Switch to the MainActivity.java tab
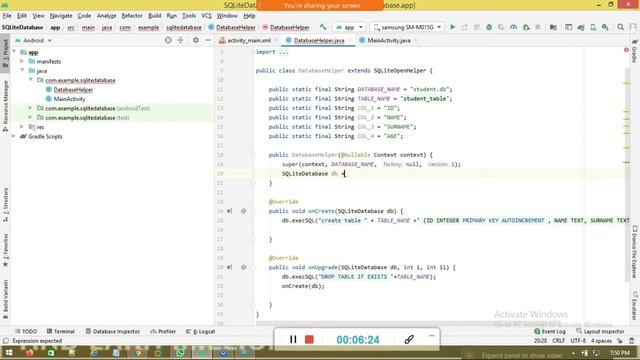640x360 pixels. coord(389,40)
